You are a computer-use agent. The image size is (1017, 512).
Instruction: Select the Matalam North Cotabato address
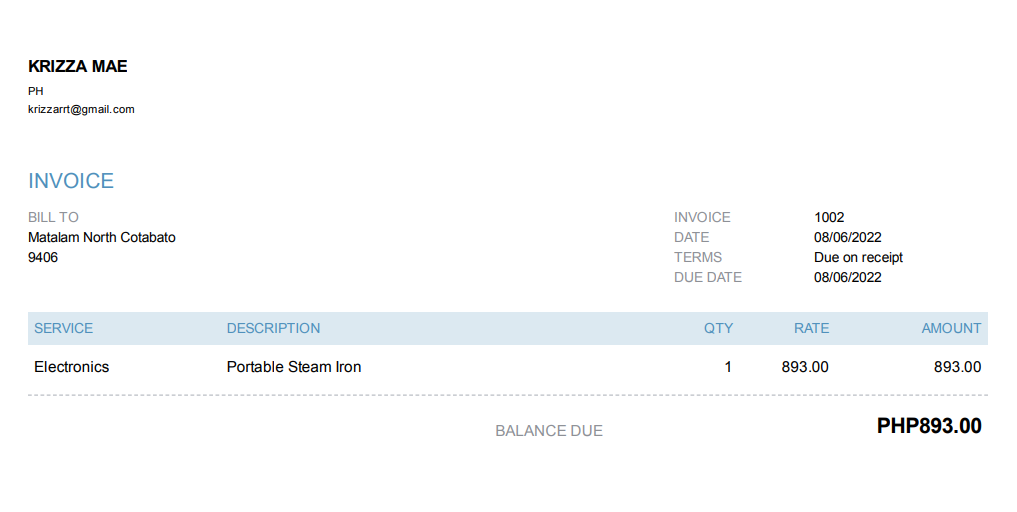coord(102,237)
